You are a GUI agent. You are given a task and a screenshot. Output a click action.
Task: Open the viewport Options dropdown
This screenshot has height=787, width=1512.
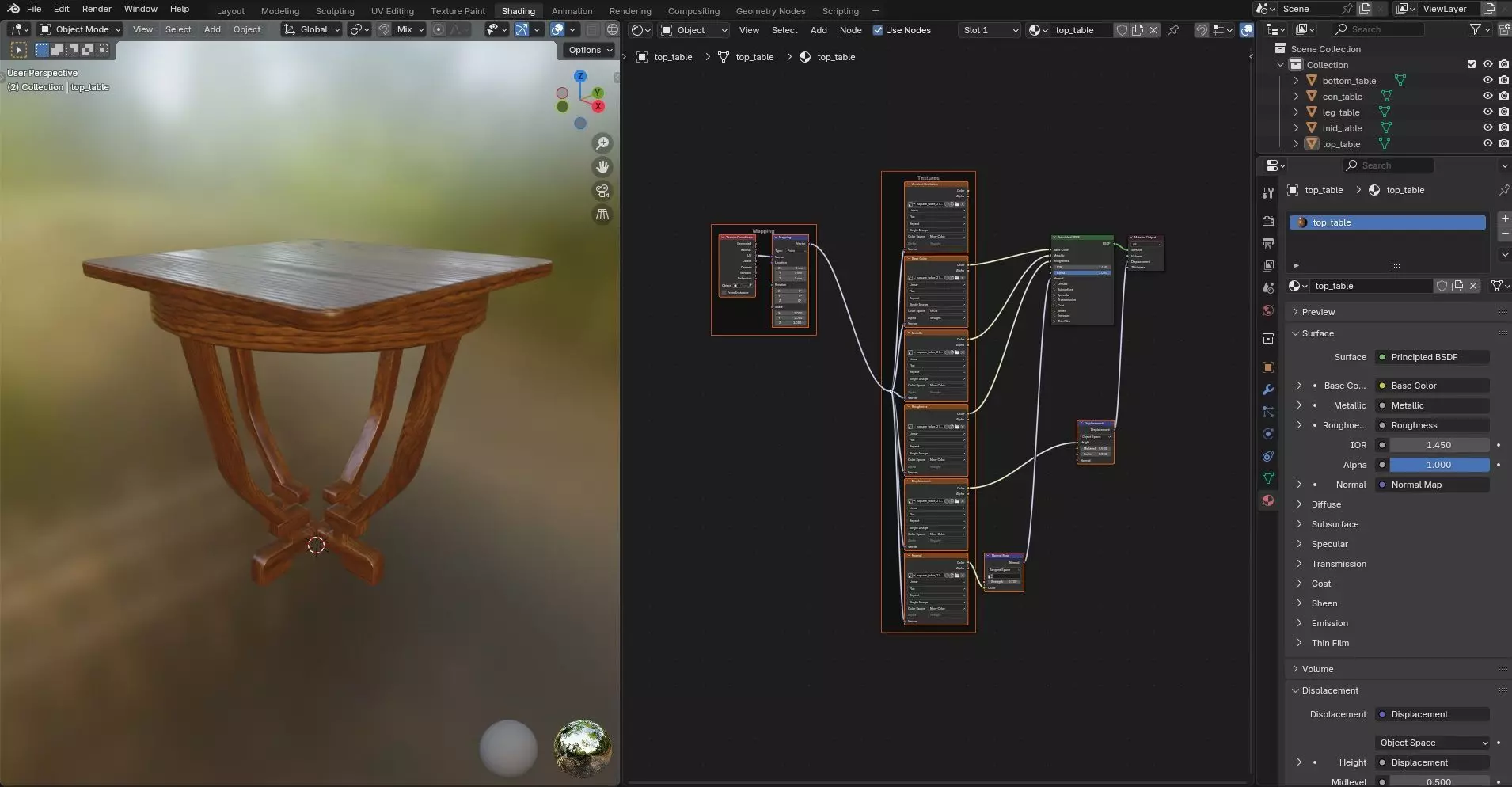(591, 50)
